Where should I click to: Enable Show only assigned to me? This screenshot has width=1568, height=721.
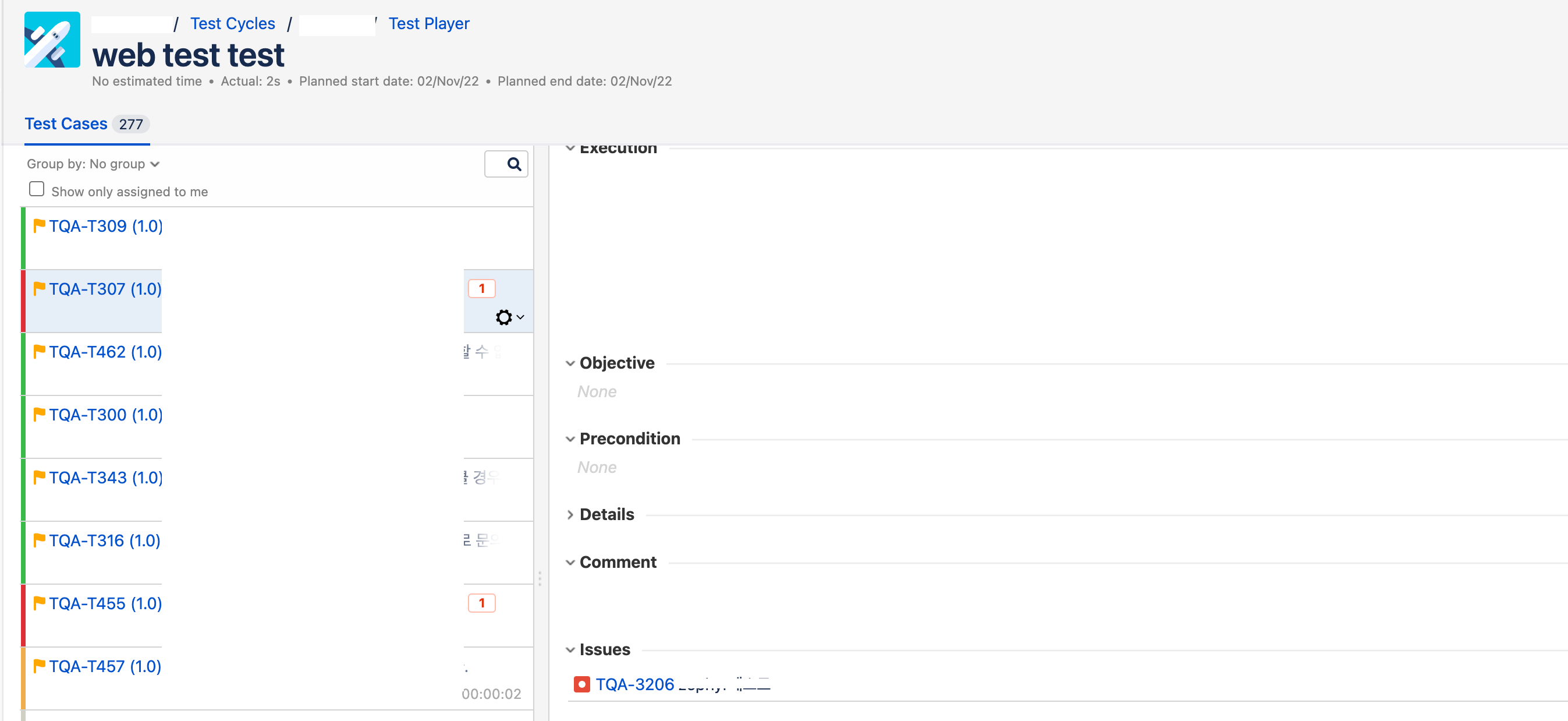coord(37,189)
